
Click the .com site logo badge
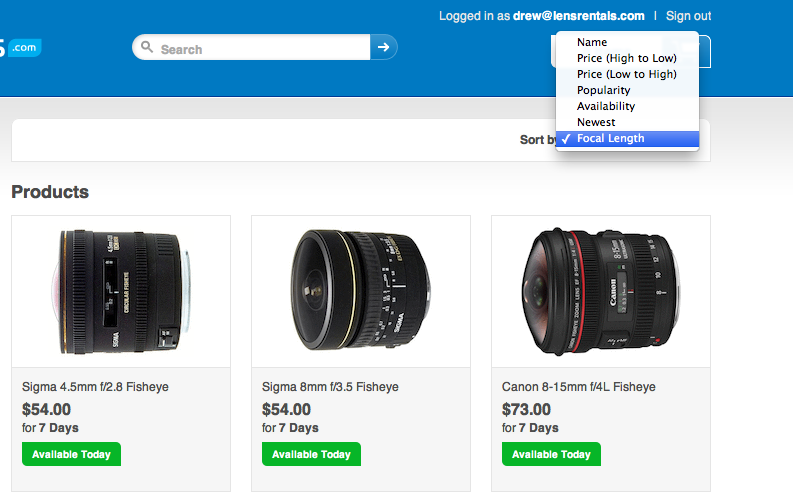[22, 47]
